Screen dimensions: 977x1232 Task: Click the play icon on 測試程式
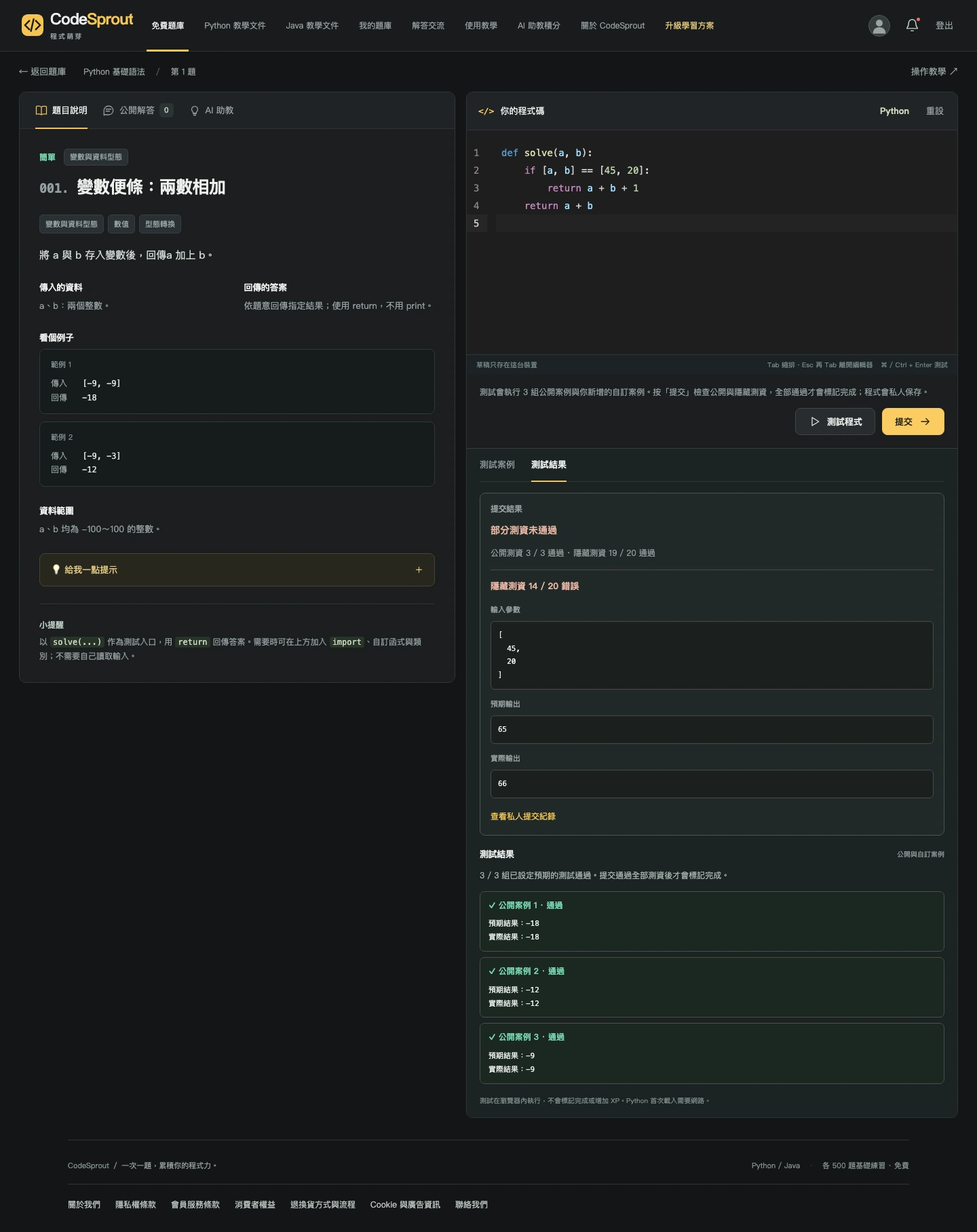coord(815,422)
